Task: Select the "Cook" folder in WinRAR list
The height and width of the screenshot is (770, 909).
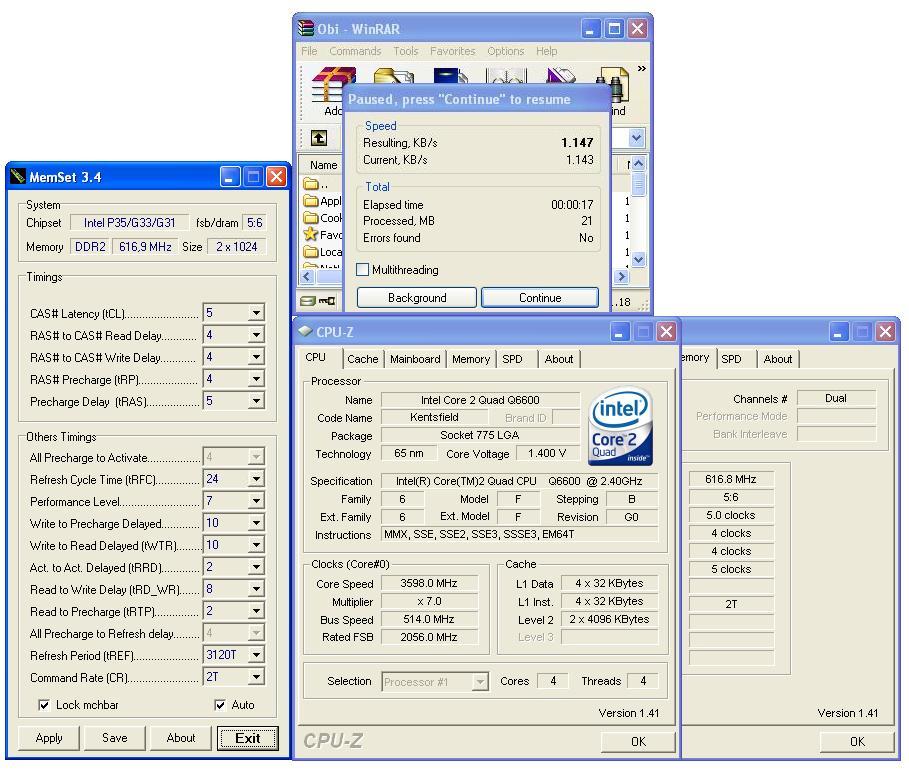Action: pyautogui.click(x=323, y=218)
